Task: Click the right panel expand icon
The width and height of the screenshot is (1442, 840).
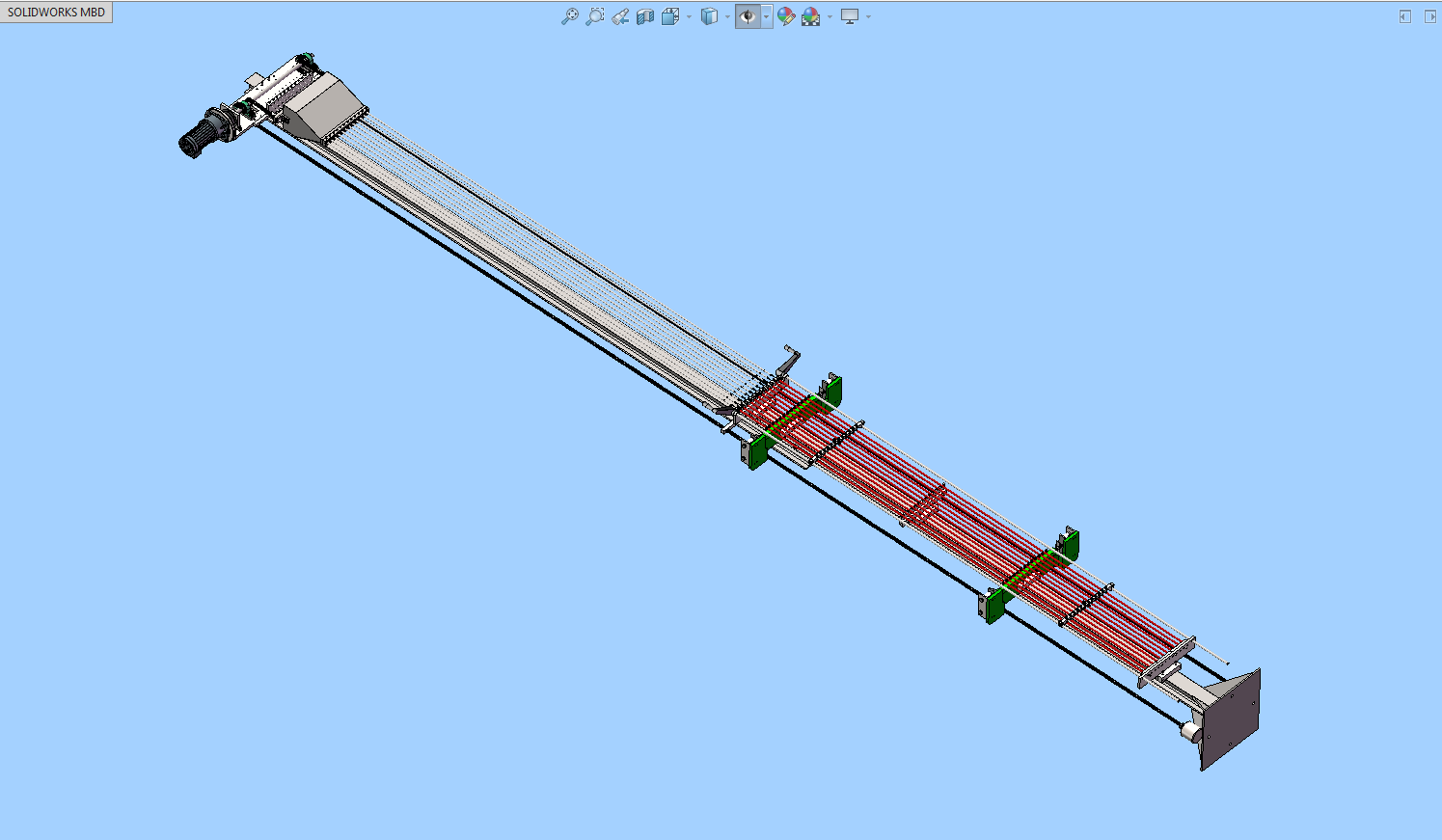Action: [1430, 16]
